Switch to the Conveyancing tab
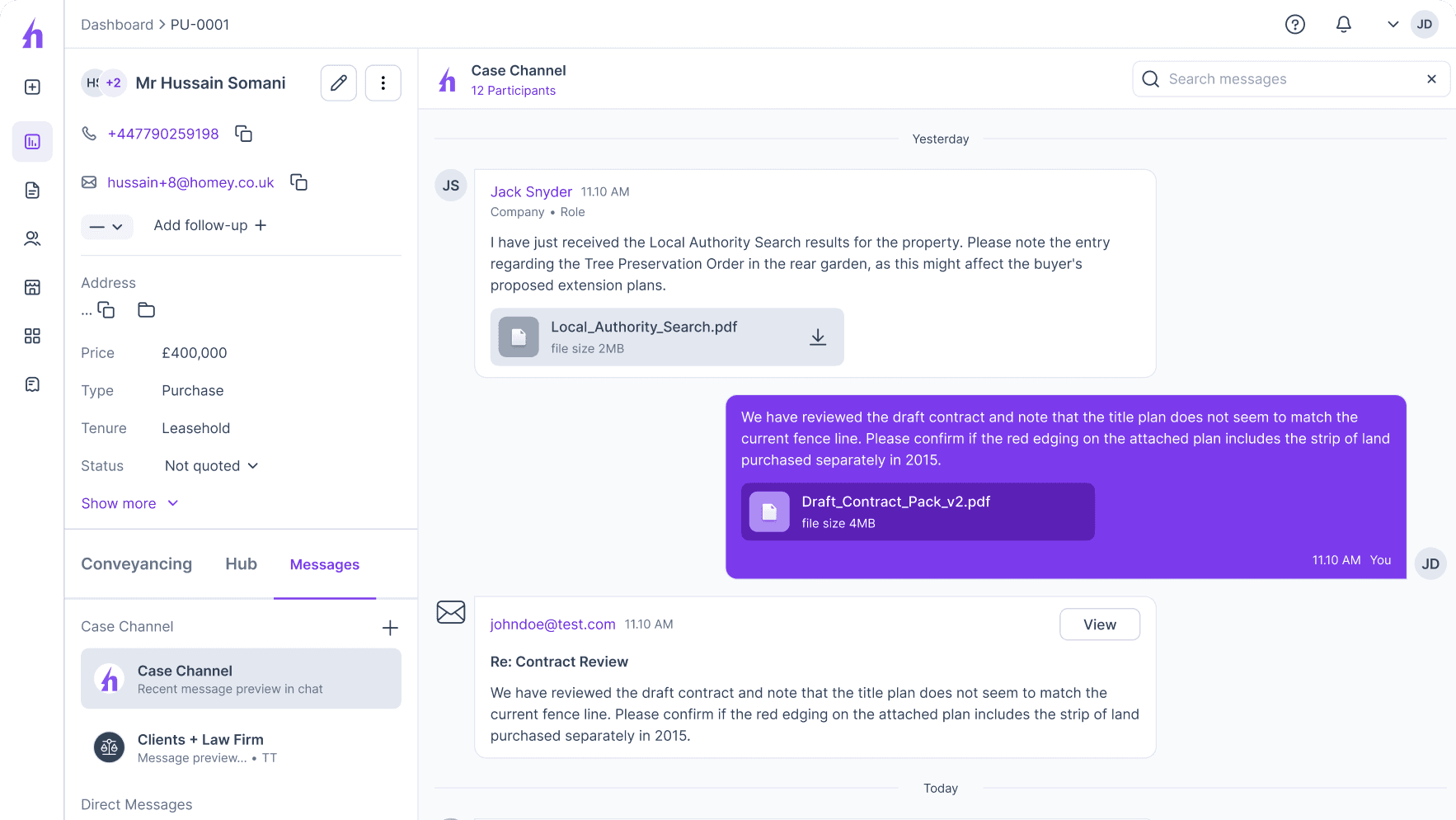This screenshot has height=820, width=1456. [136, 564]
